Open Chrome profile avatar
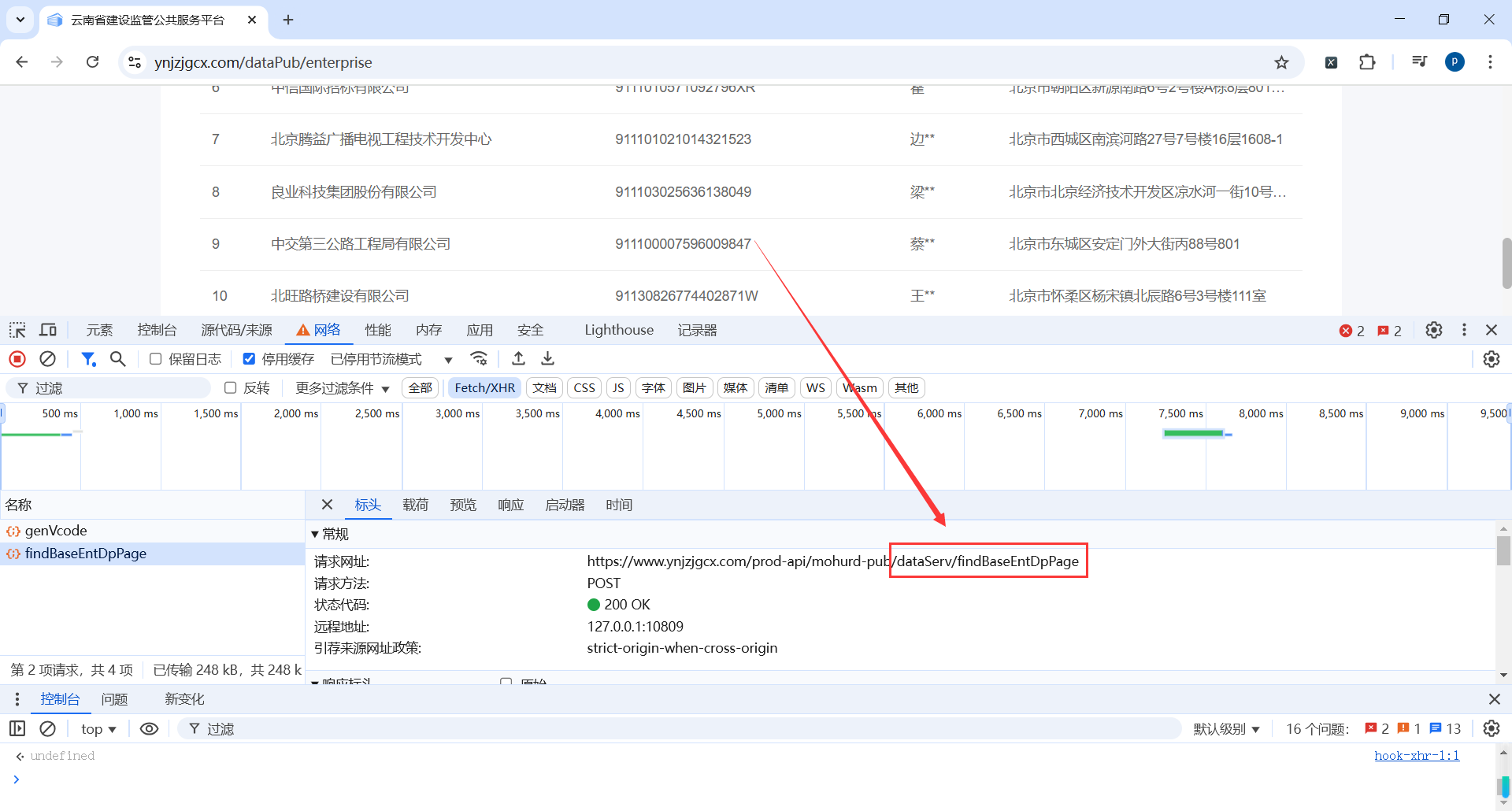 click(x=1455, y=62)
